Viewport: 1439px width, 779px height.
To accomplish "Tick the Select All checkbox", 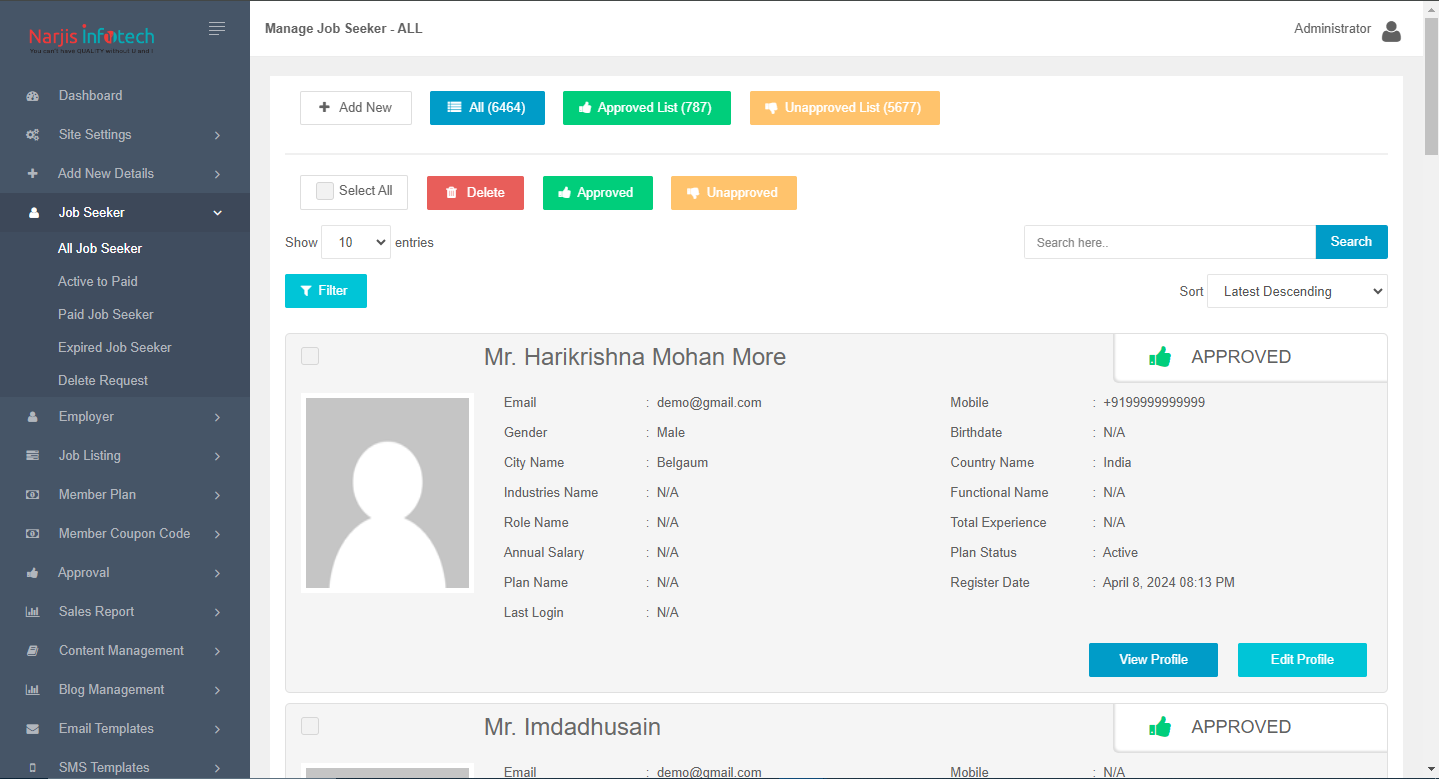I will click(325, 191).
